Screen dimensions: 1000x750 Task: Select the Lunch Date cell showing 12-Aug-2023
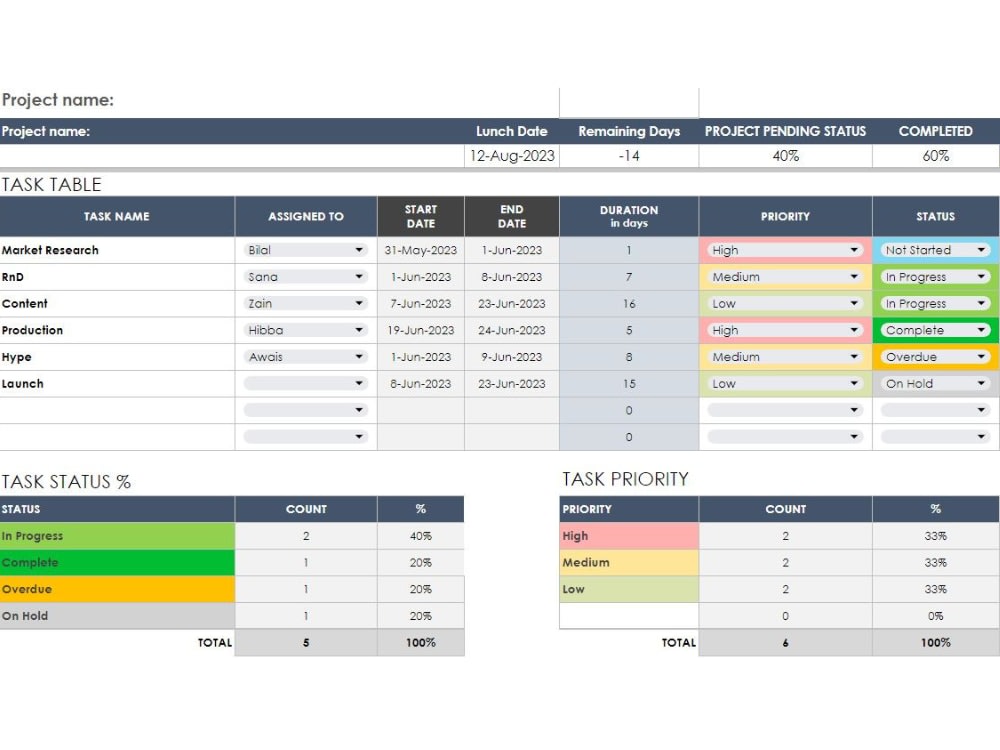[x=511, y=155]
